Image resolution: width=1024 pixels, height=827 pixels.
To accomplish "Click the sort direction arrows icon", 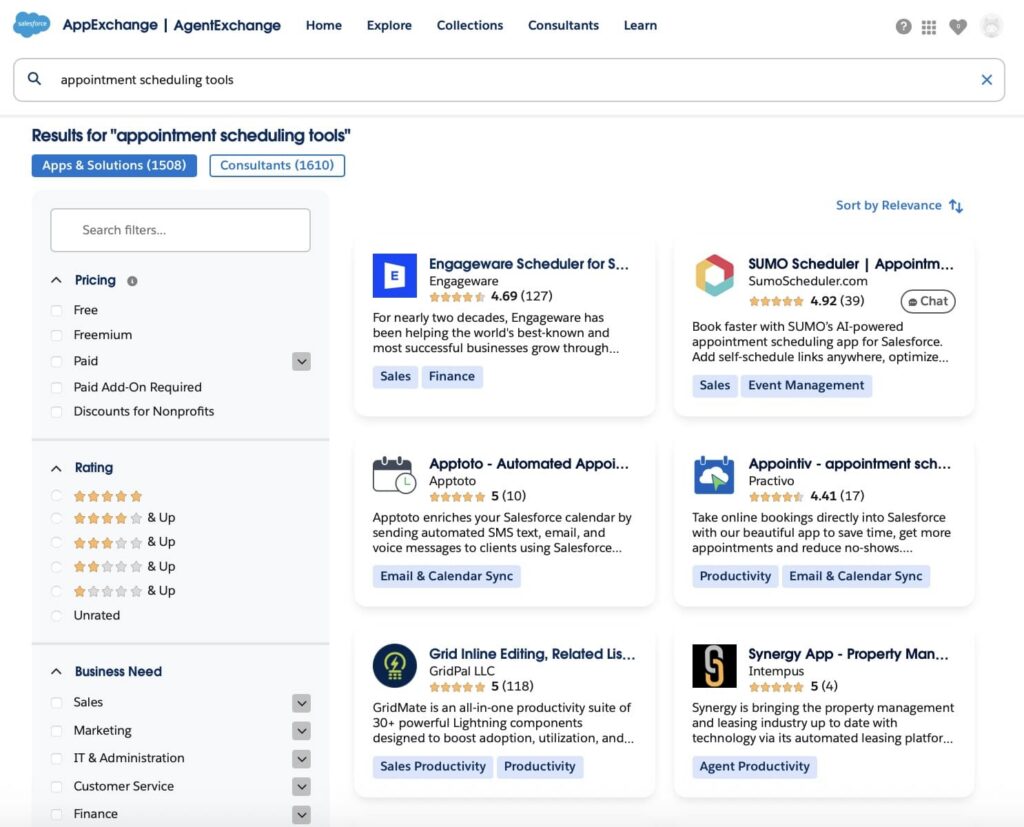I will [x=957, y=205].
